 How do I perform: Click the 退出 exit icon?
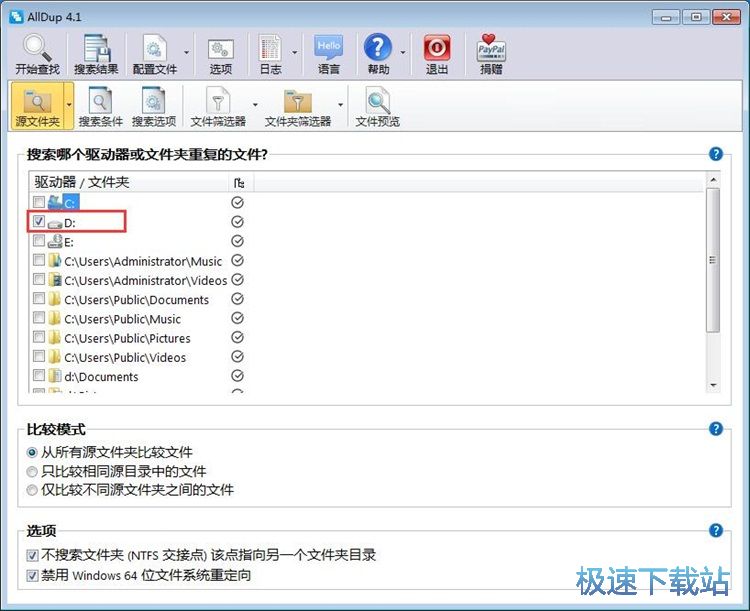coord(437,54)
